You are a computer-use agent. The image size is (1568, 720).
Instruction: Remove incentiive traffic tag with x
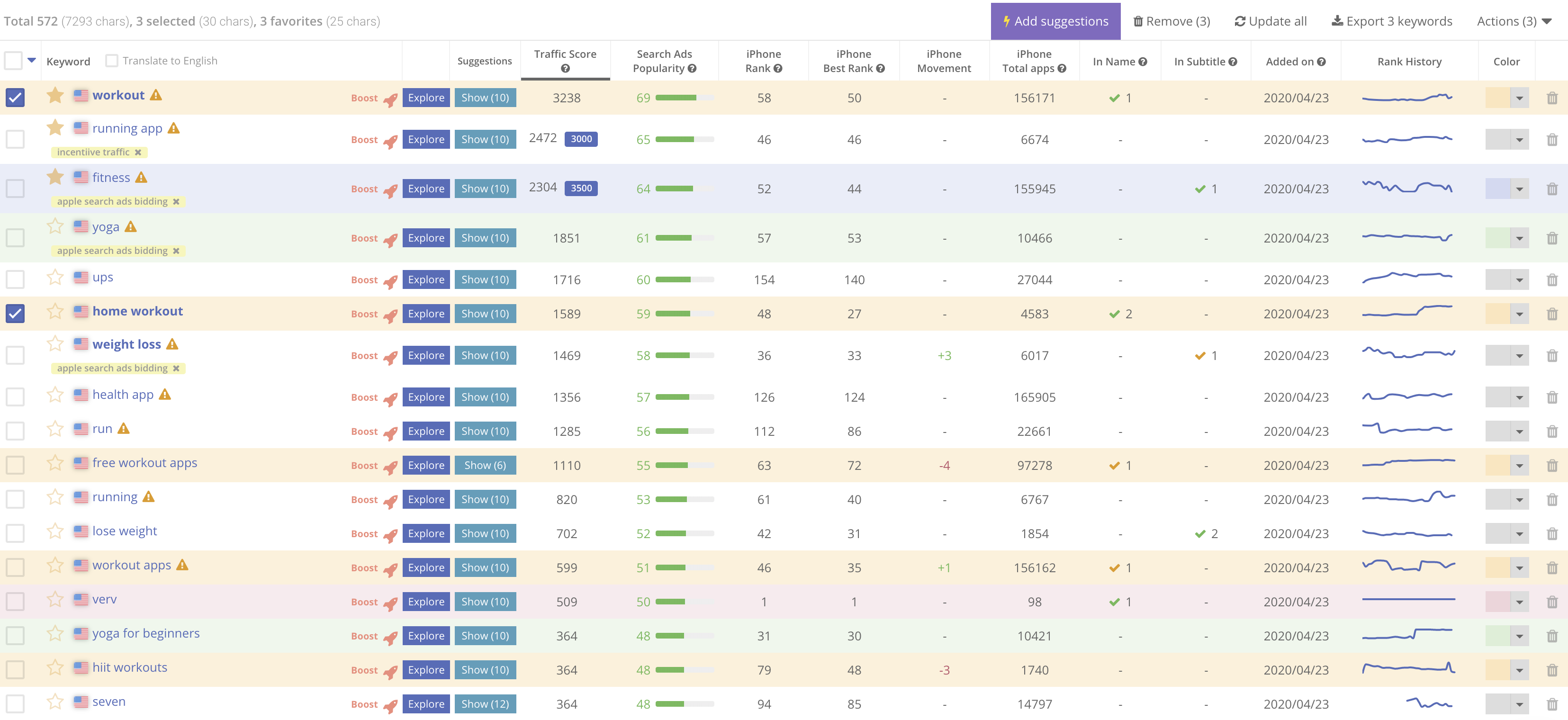(138, 153)
